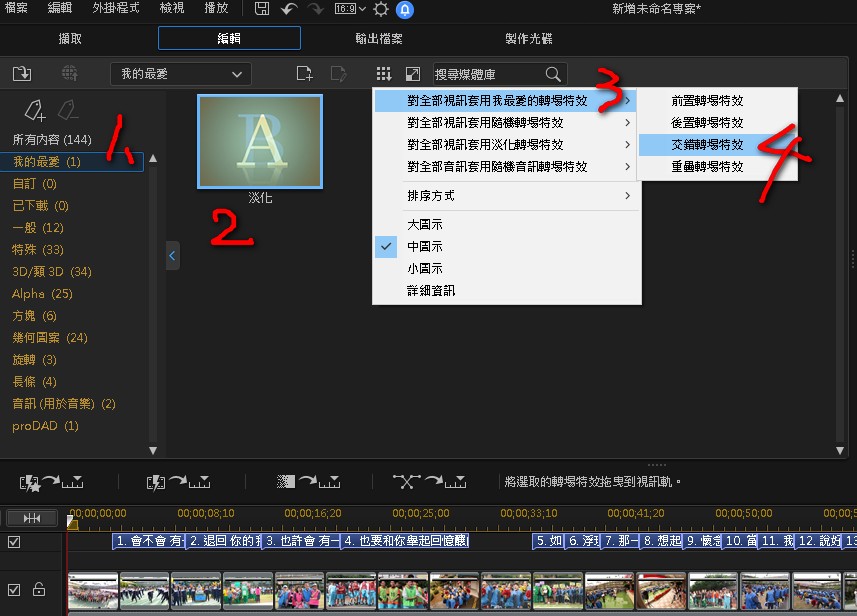The height and width of the screenshot is (616, 857).
Task: Click 對全部視訊套用我最愛的轉場特效 menu item
Action: (506, 101)
